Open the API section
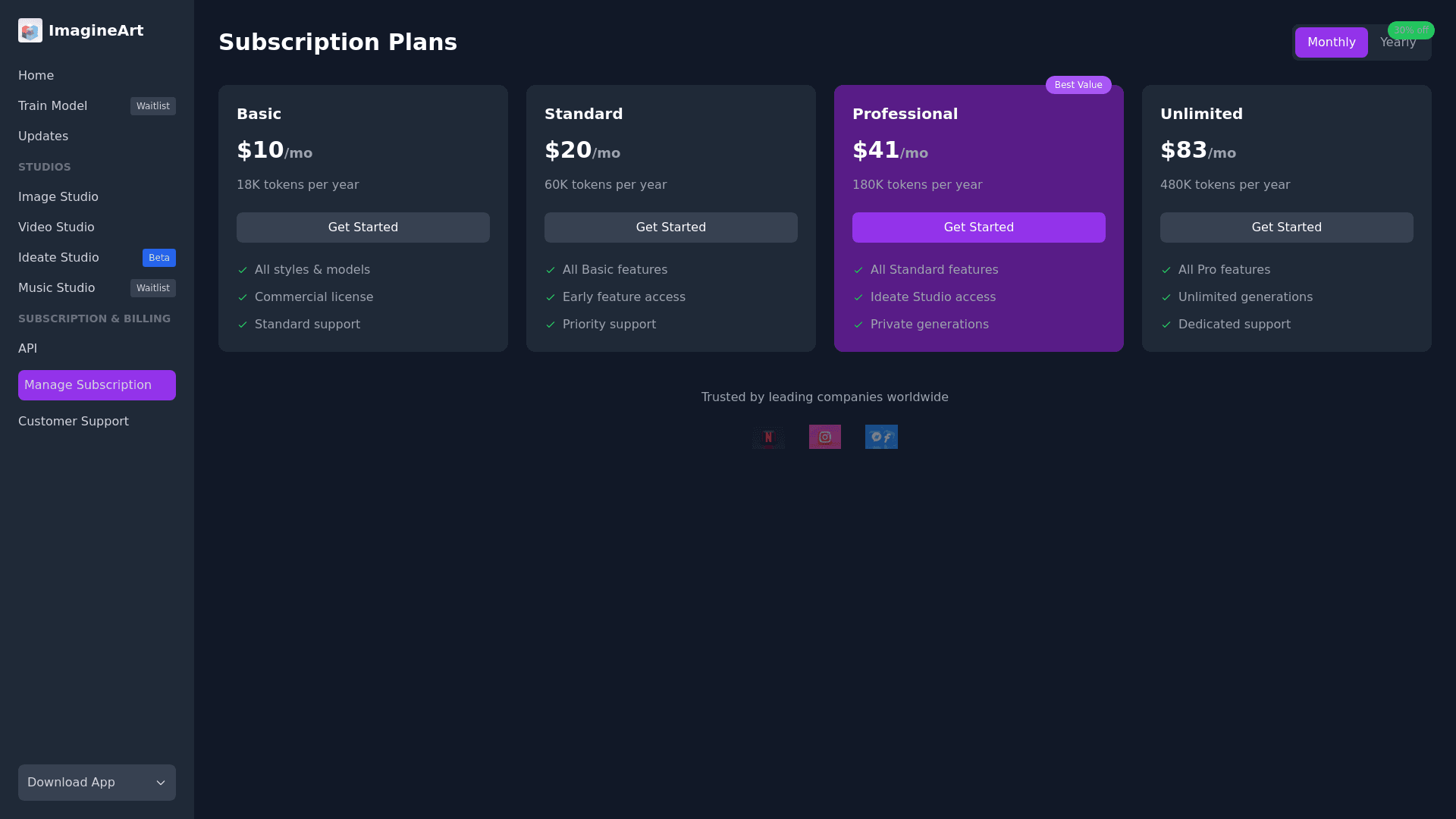This screenshot has height=819, width=1456. pos(28,349)
